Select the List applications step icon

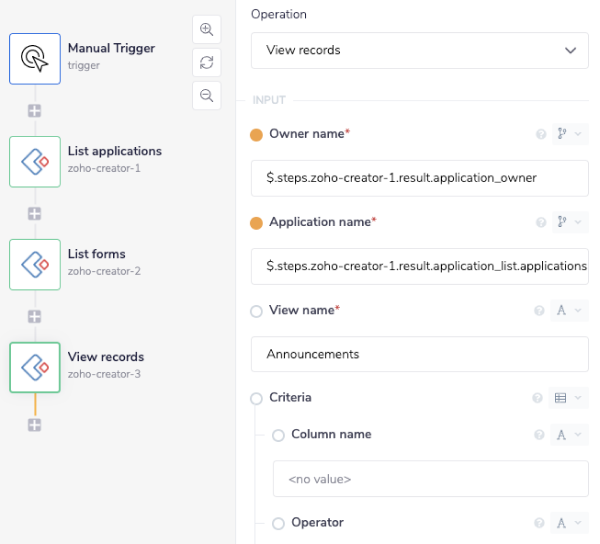[x=35, y=161]
